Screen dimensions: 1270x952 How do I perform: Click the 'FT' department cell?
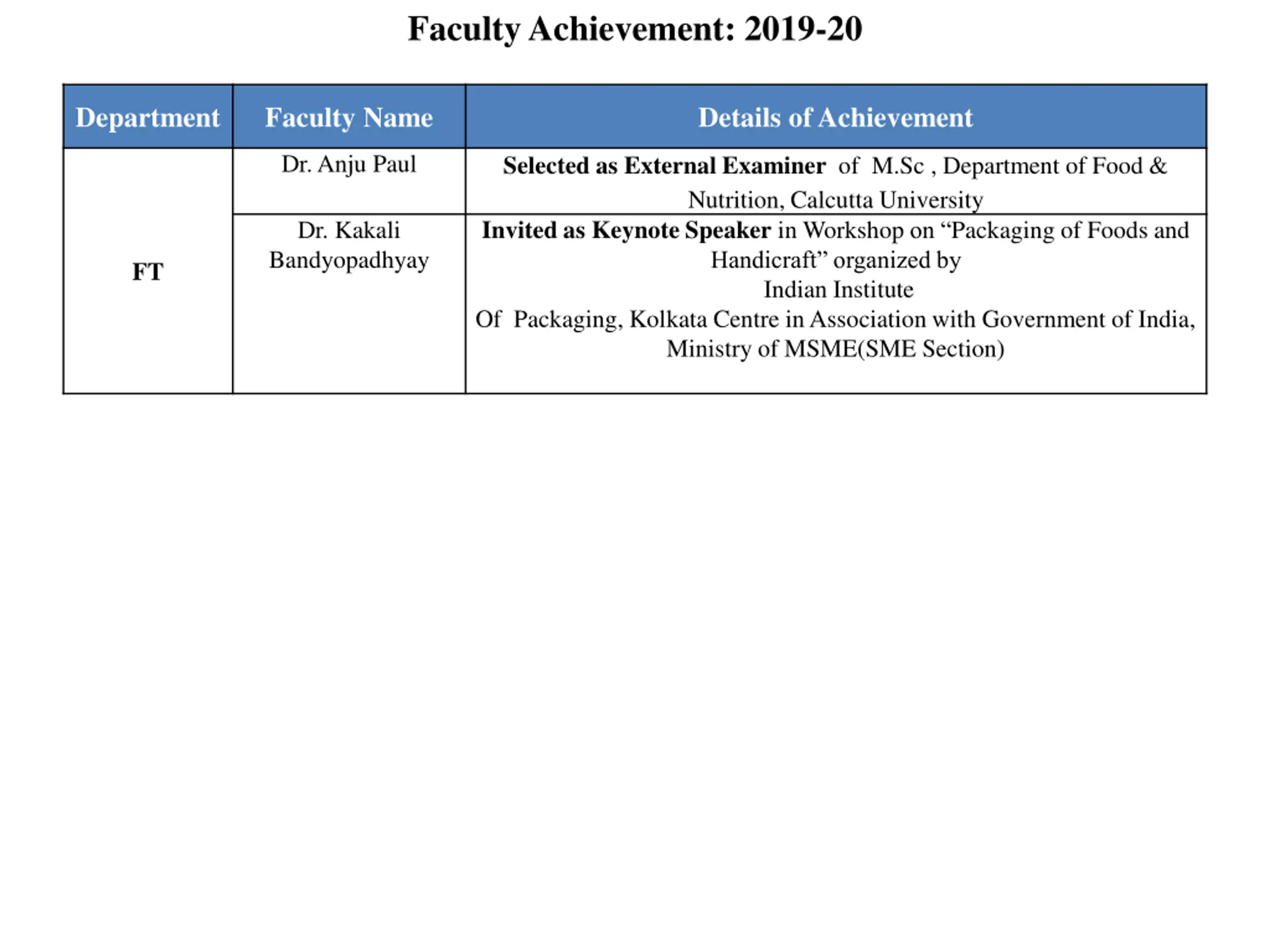(x=147, y=271)
